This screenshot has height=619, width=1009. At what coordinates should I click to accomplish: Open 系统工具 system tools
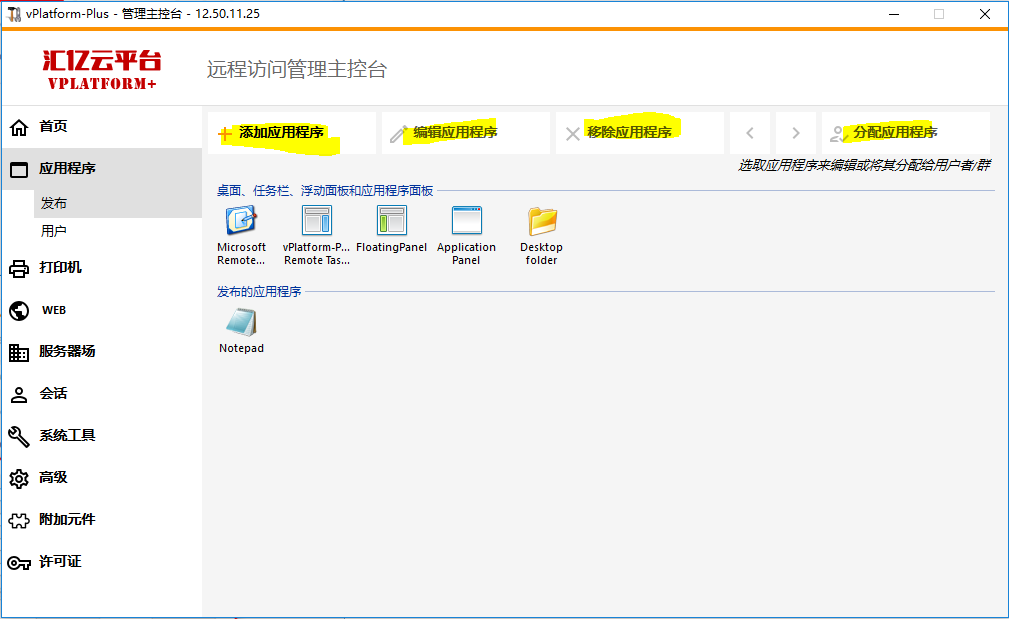pyautogui.click(x=67, y=436)
